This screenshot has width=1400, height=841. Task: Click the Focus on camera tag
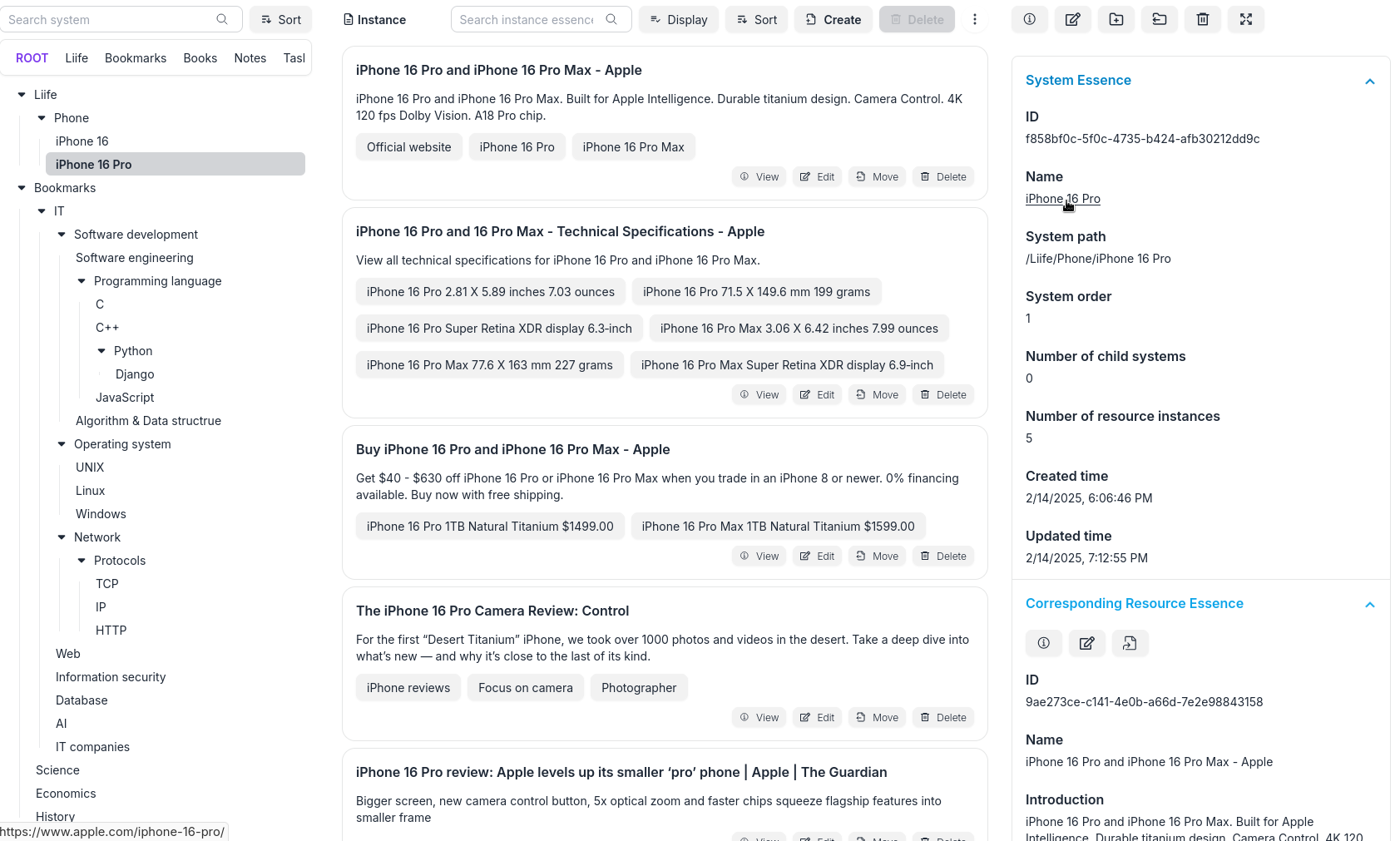(x=526, y=688)
